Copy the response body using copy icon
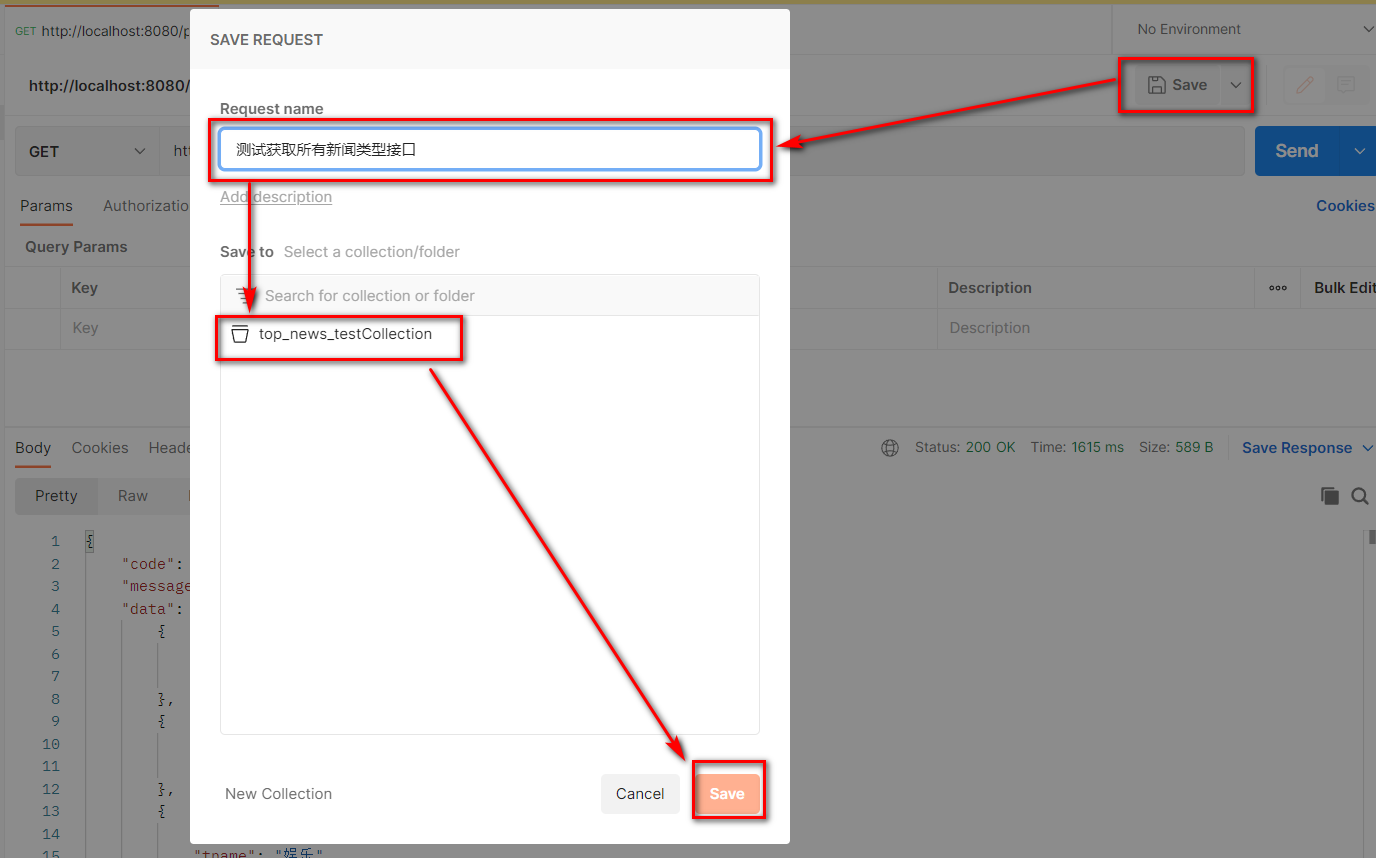 (x=1329, y=496)
